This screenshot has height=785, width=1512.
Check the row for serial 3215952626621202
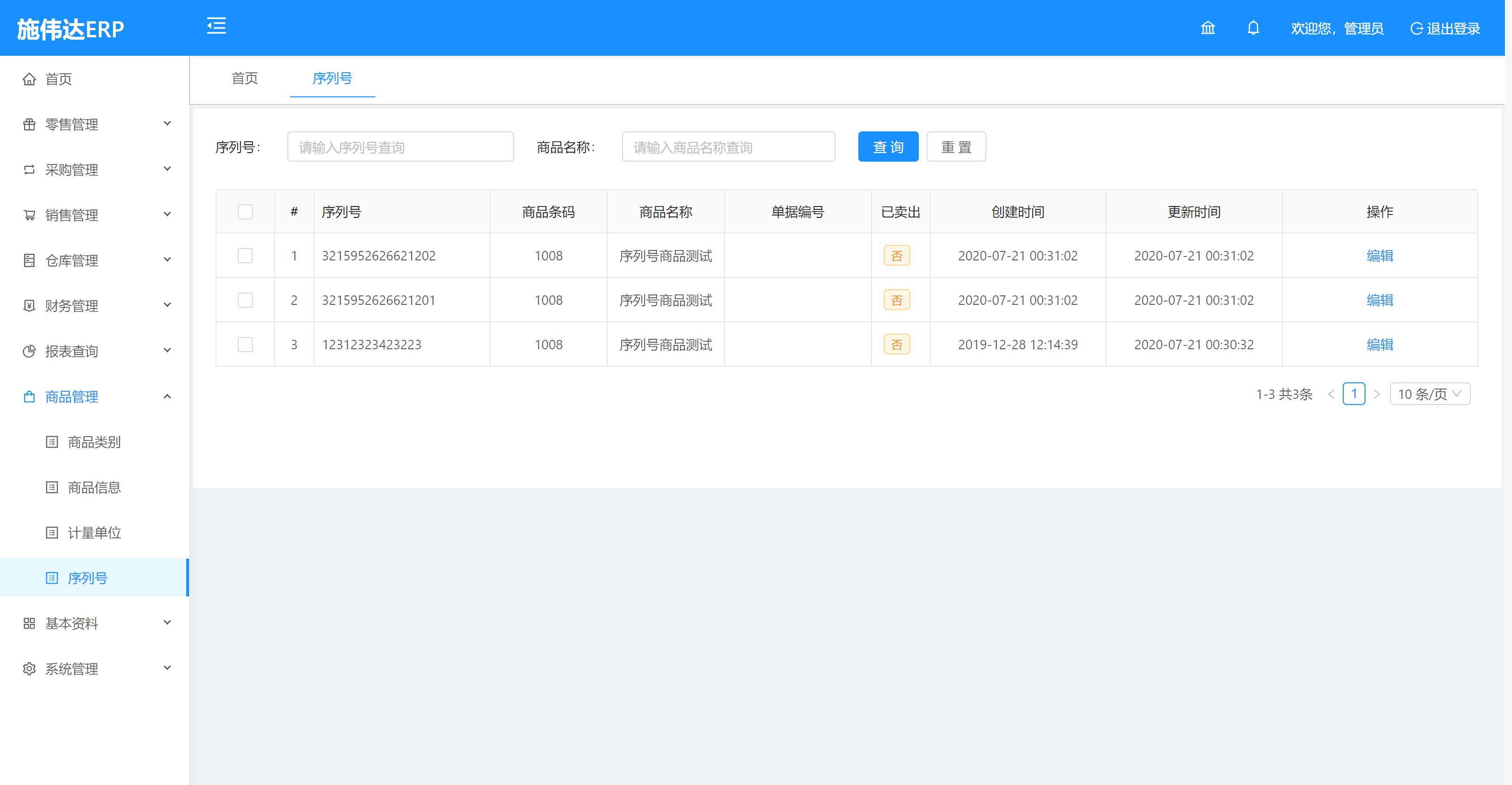[x=245, y=256]
